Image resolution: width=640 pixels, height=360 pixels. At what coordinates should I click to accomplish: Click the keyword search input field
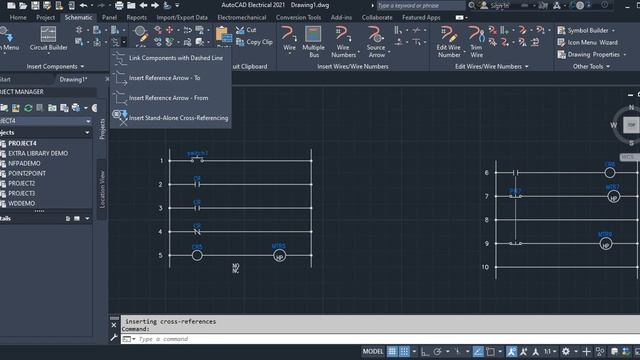(x=420, y=5)
